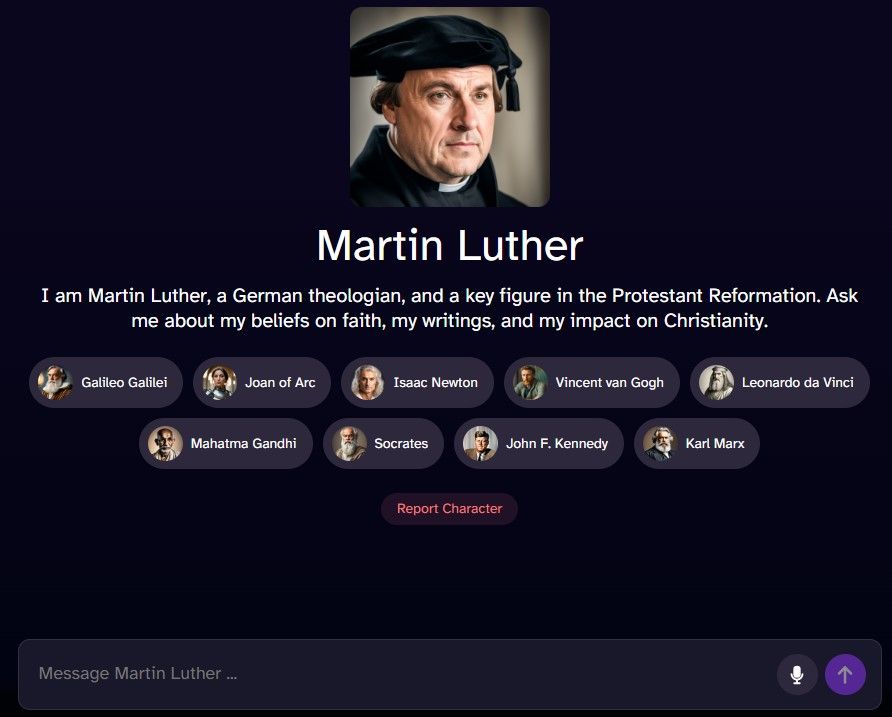Click the purple send arrow icon
The height and width of the screenshot is (717, 892).
[845, 674]
